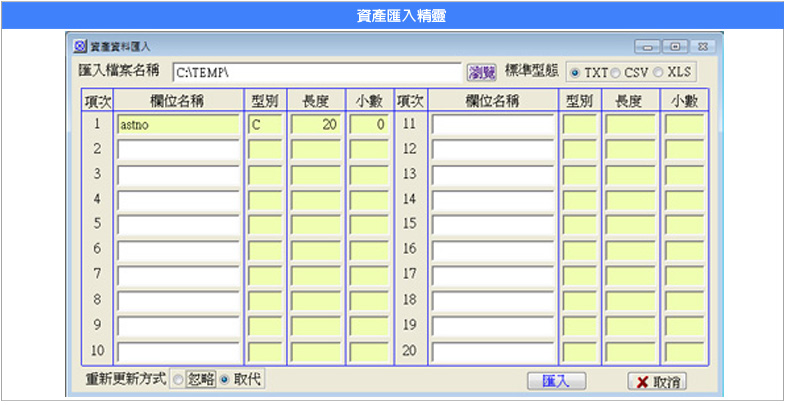Image resolution: width=786 pixels, height=405 pixels.
Task: Click the import file name path field
Action: click(x=317, y=72)
